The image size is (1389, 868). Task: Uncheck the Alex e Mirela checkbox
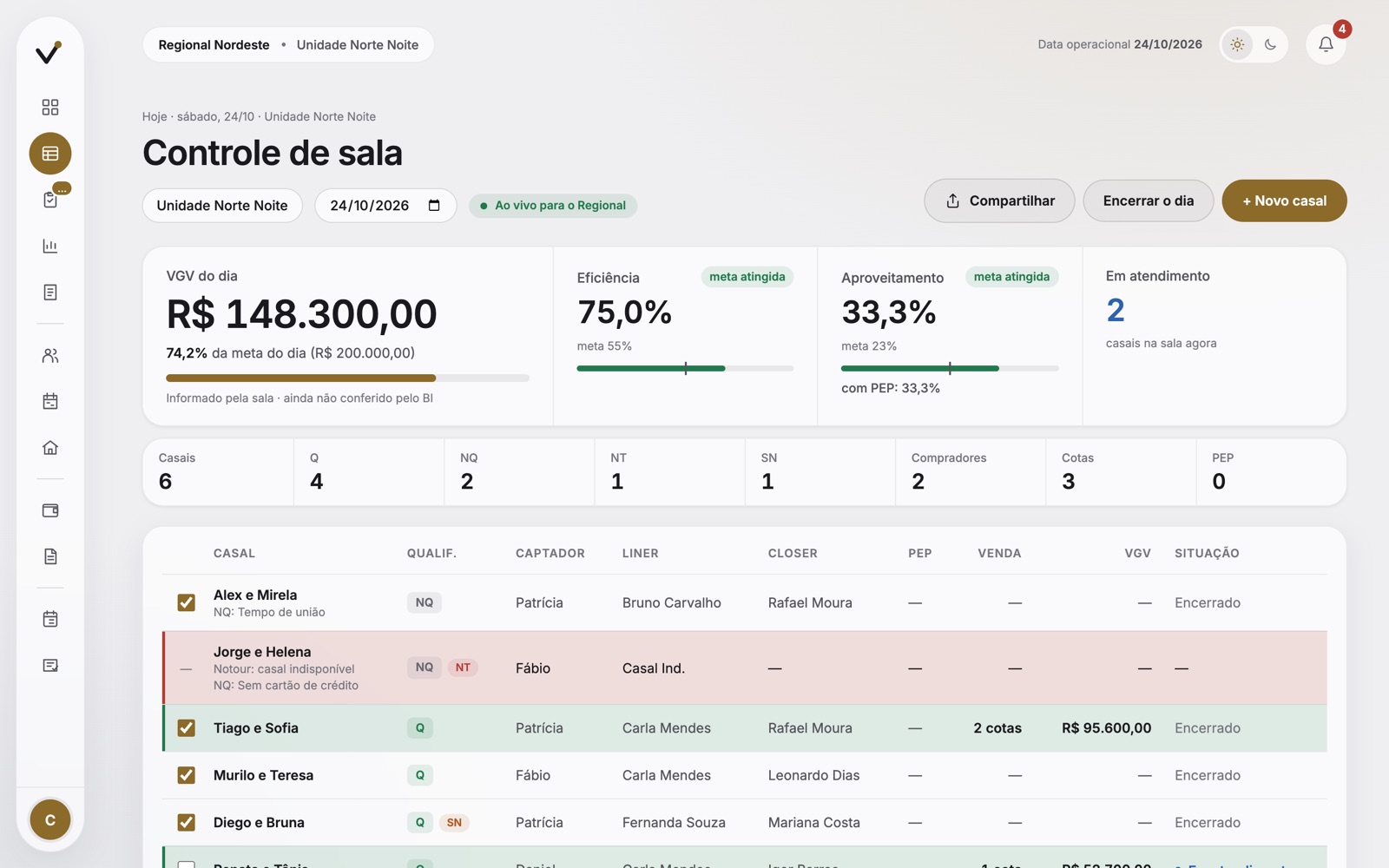click(186, 602)
